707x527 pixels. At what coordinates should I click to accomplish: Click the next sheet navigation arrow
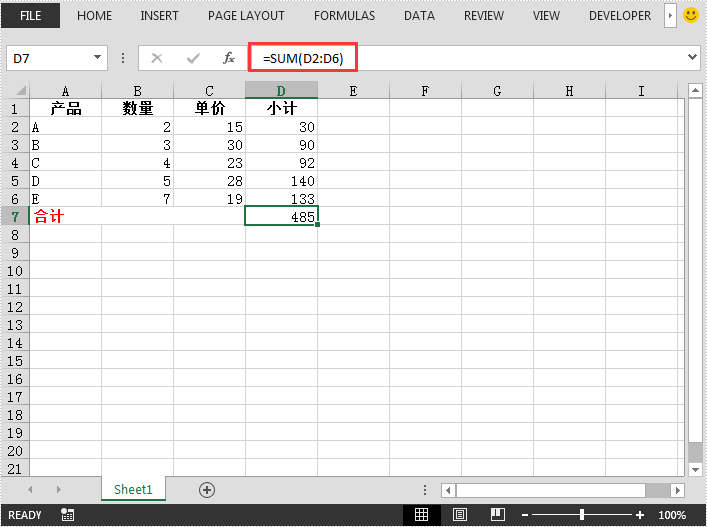coord(59,489)
